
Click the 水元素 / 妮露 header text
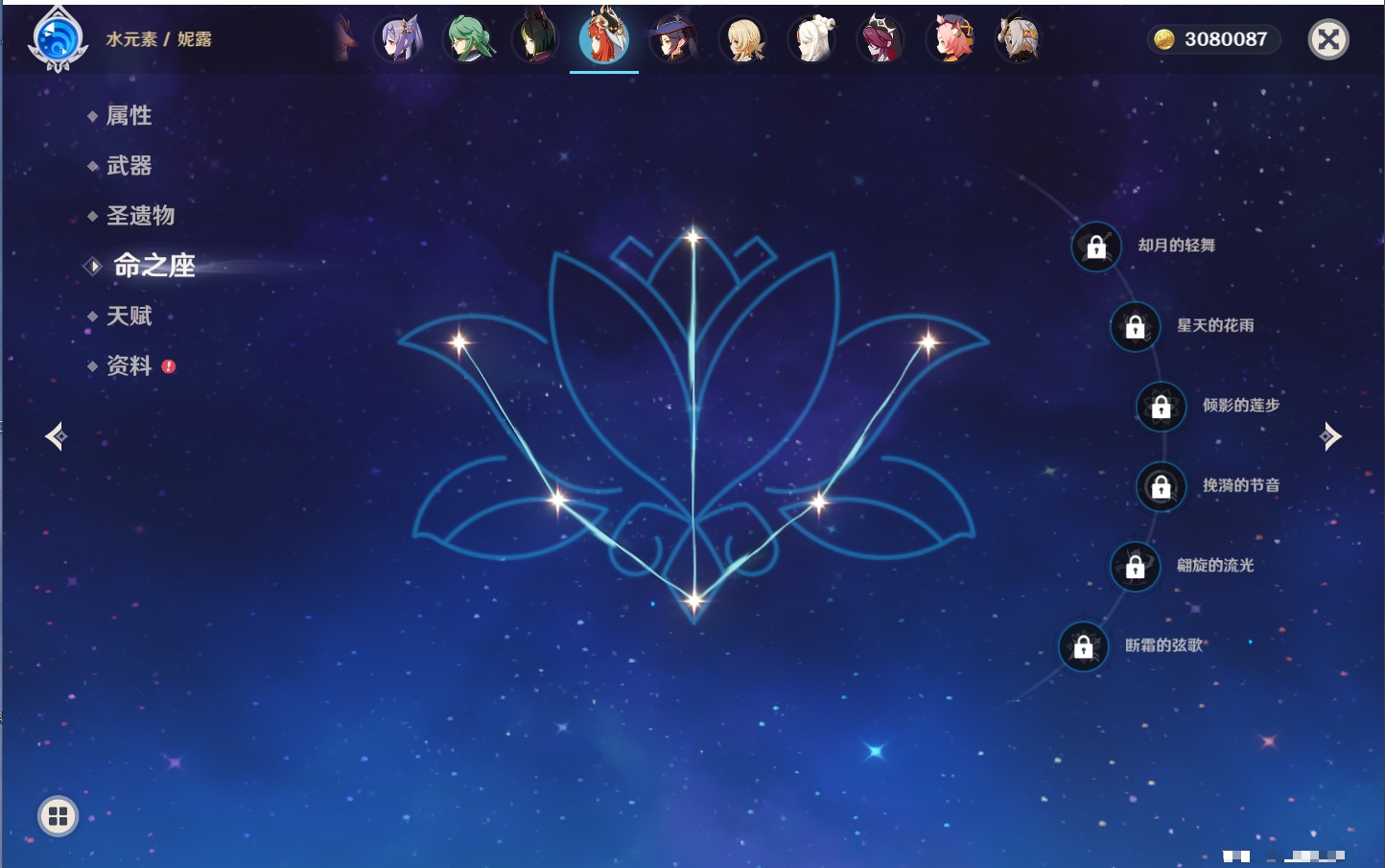(x=159, y=39)
